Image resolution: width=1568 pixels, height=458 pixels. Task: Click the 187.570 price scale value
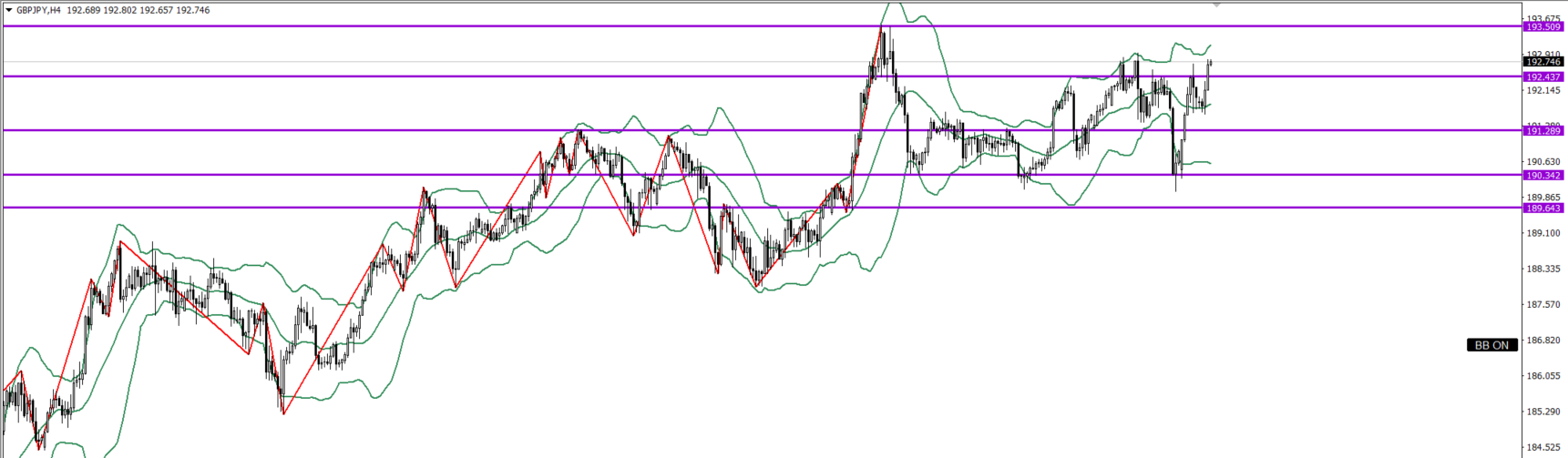[x=1543, y=304]
